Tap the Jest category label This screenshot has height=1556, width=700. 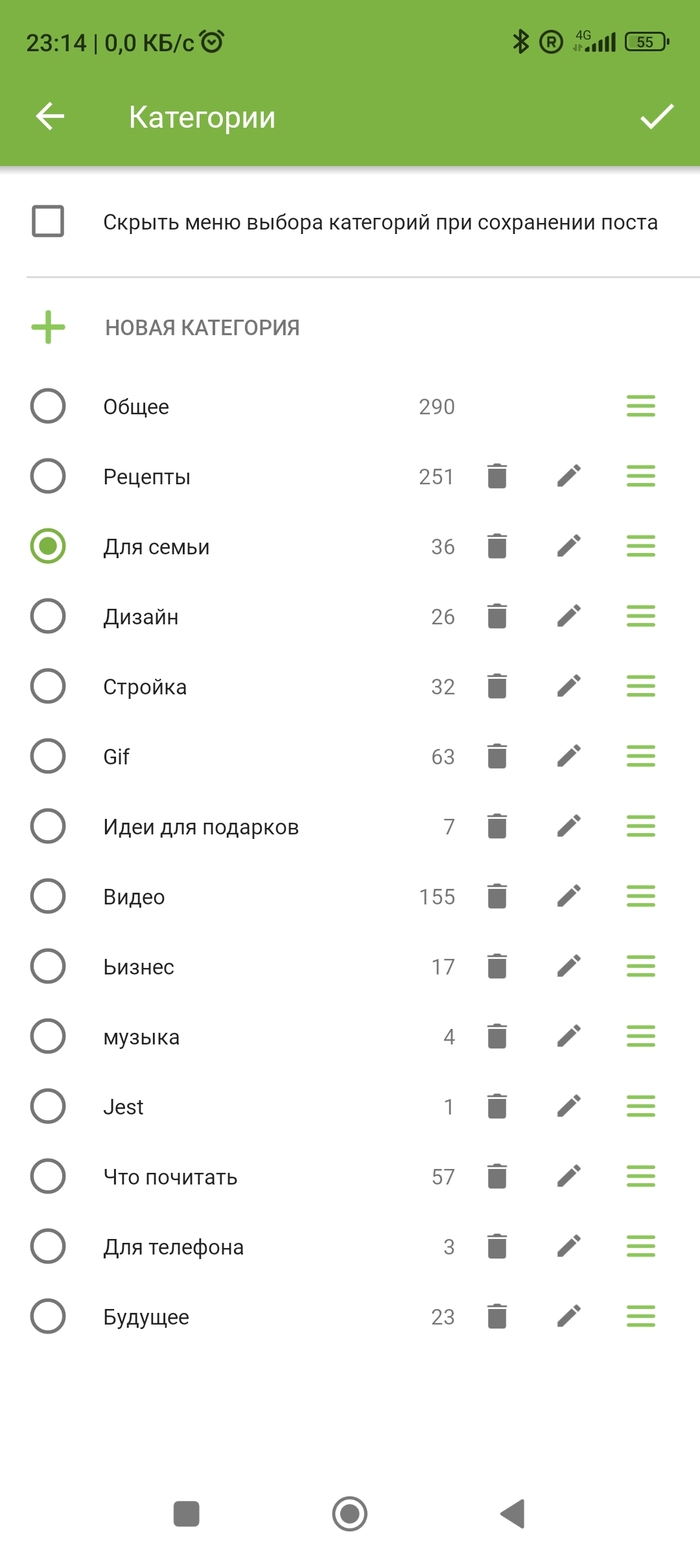(x=123, y=1107)
